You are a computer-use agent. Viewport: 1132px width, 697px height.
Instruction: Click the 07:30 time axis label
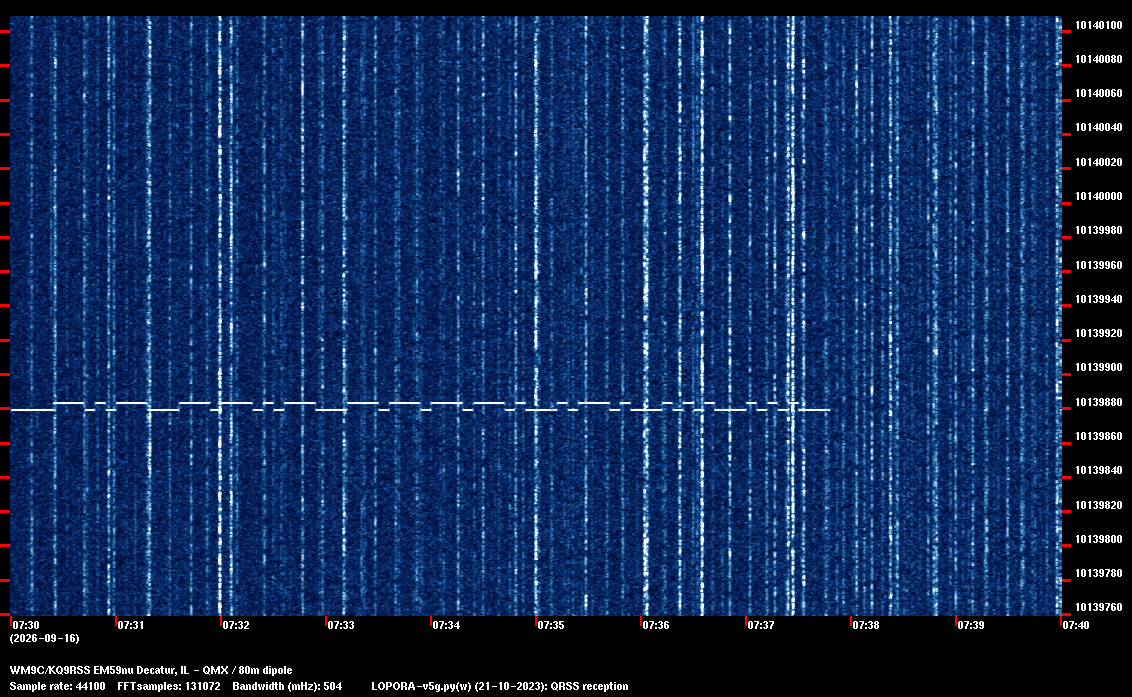[26, 625]
